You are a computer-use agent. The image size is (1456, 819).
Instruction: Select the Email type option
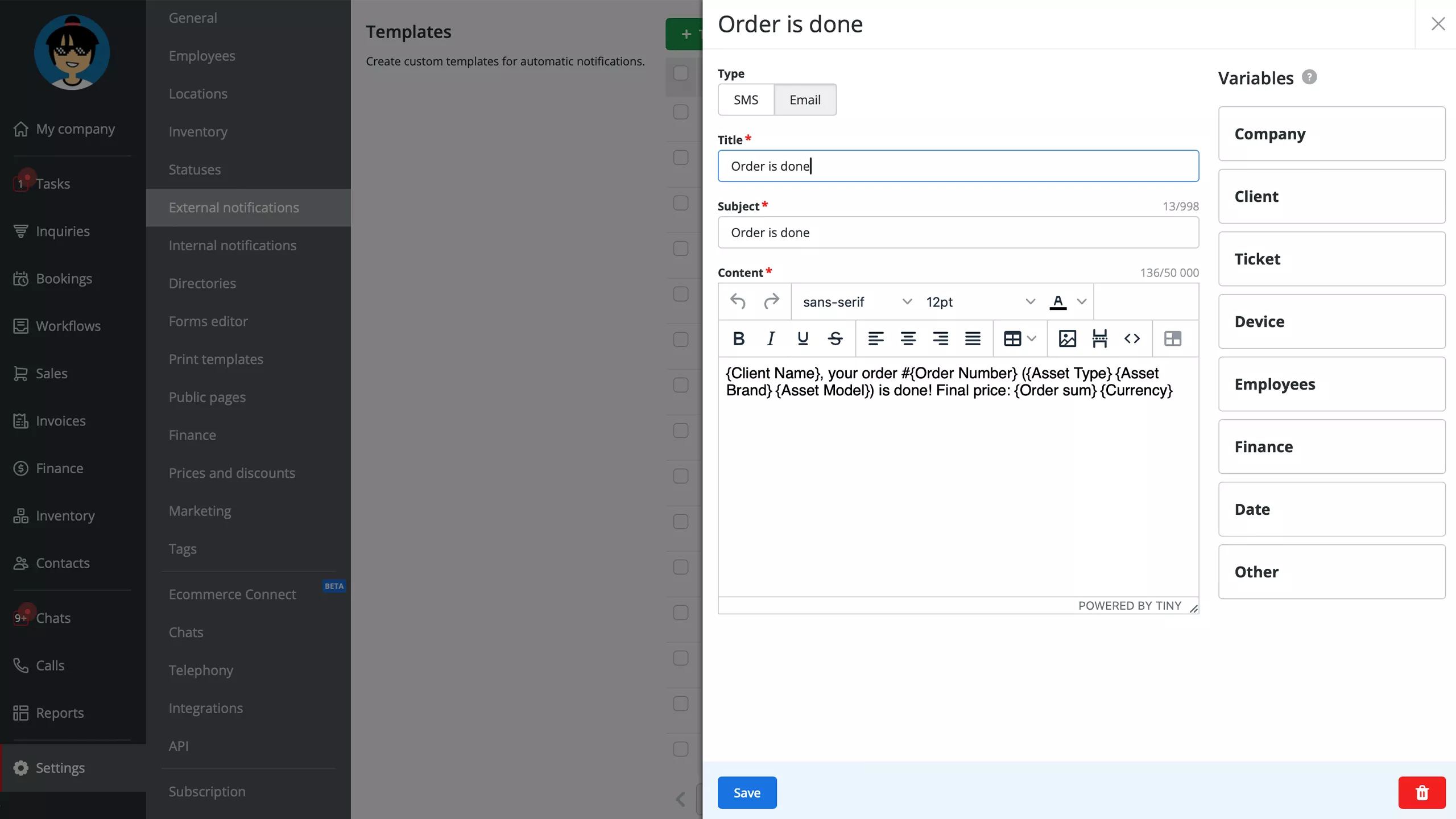pos(805,100)
